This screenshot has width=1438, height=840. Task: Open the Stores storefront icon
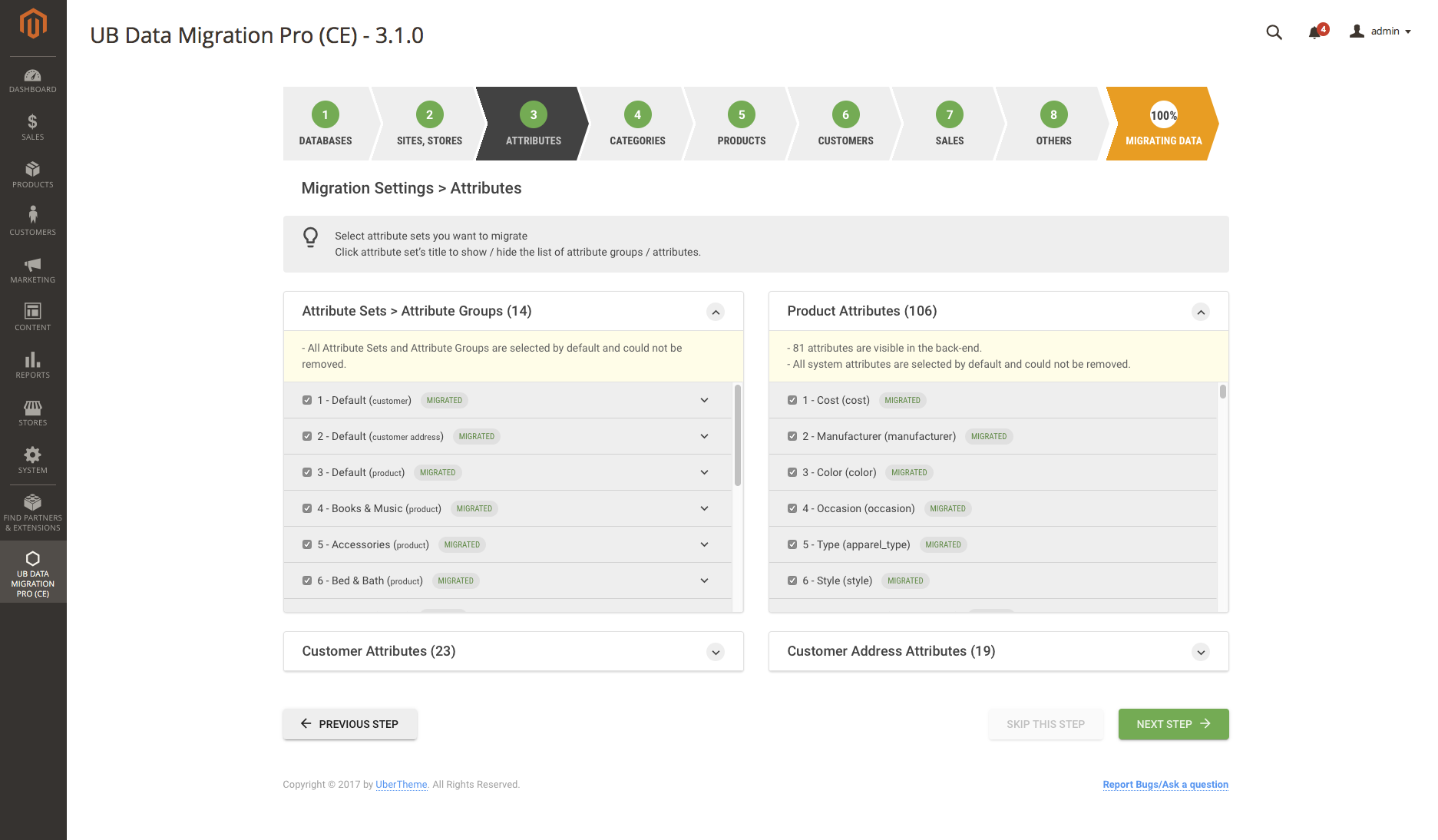pyautogui.click(x=33, y=408)
